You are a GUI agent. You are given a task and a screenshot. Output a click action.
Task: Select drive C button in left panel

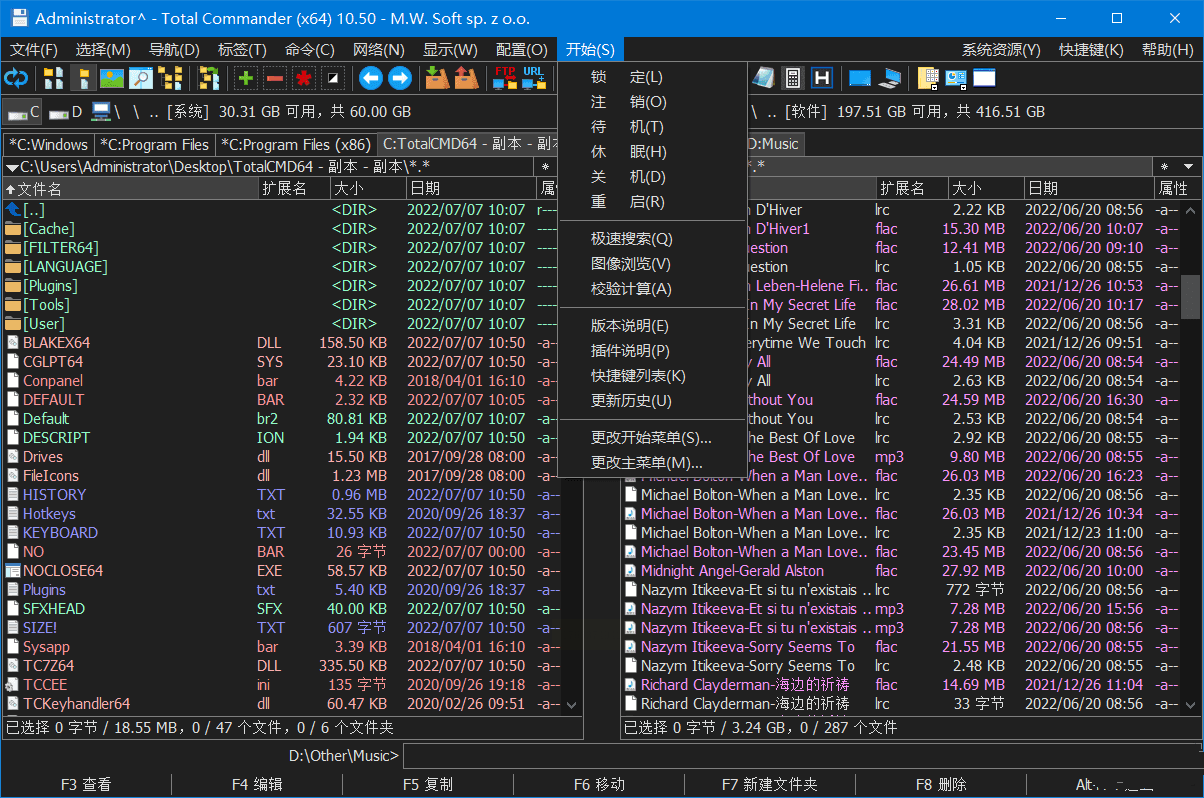point(24,112)
